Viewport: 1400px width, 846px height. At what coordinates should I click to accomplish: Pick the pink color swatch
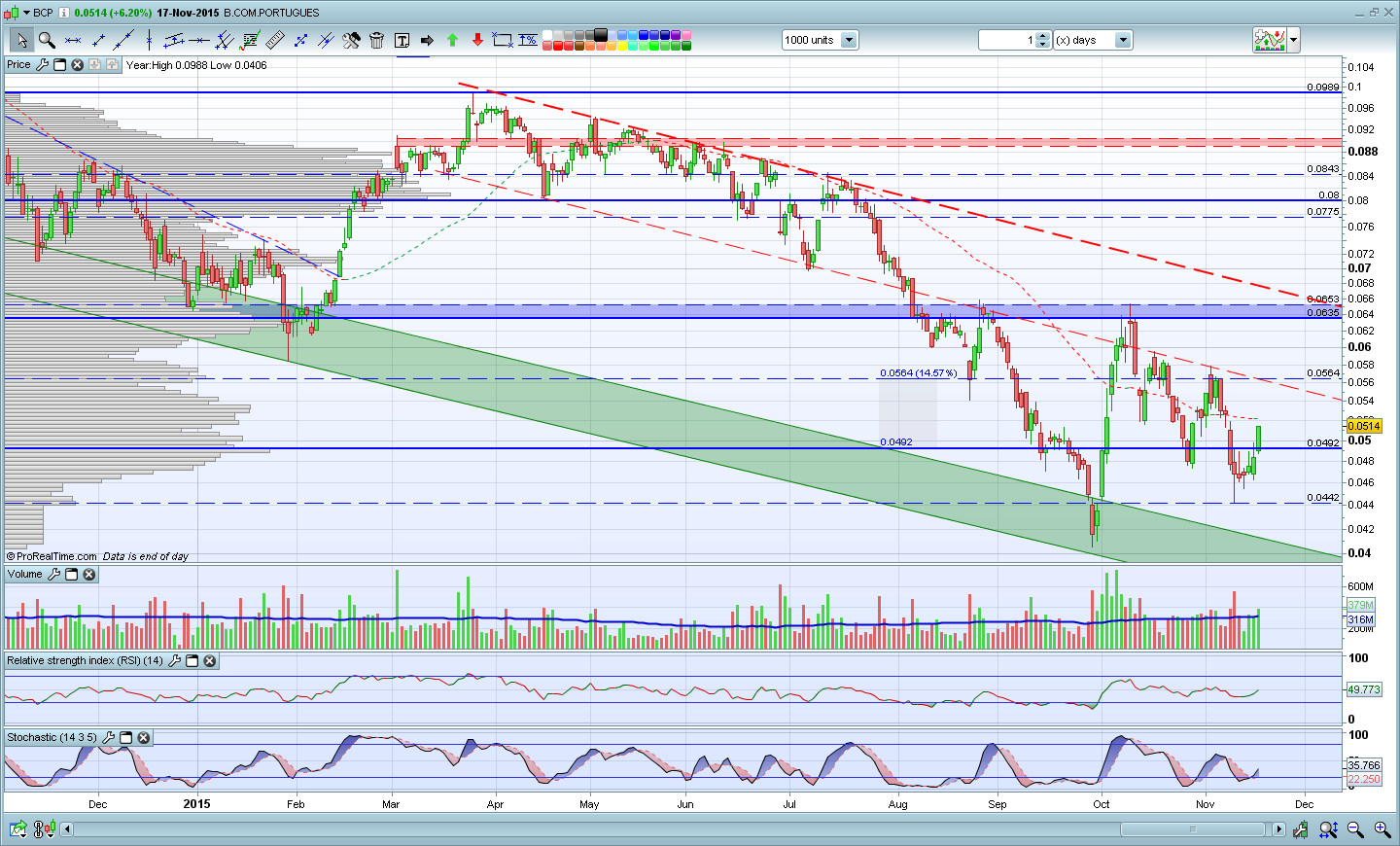(x=685, y=35)
